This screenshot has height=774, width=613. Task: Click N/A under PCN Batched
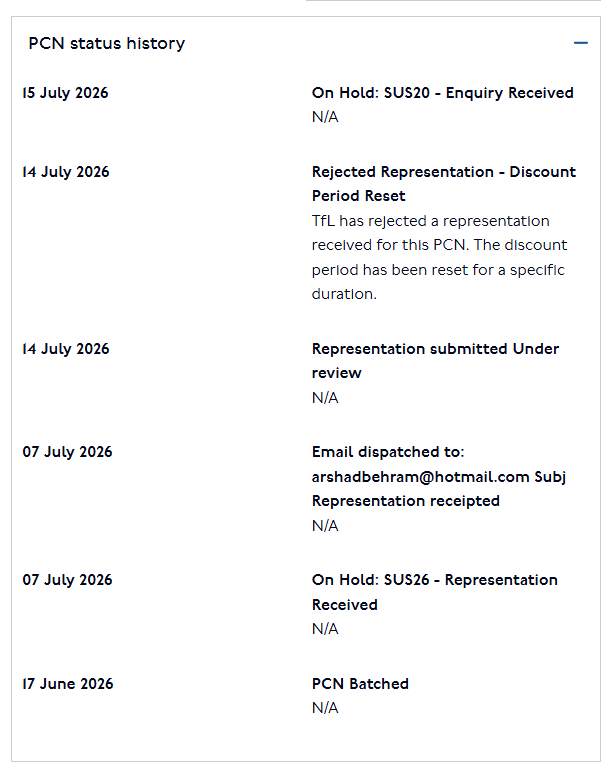pos(325,708)
